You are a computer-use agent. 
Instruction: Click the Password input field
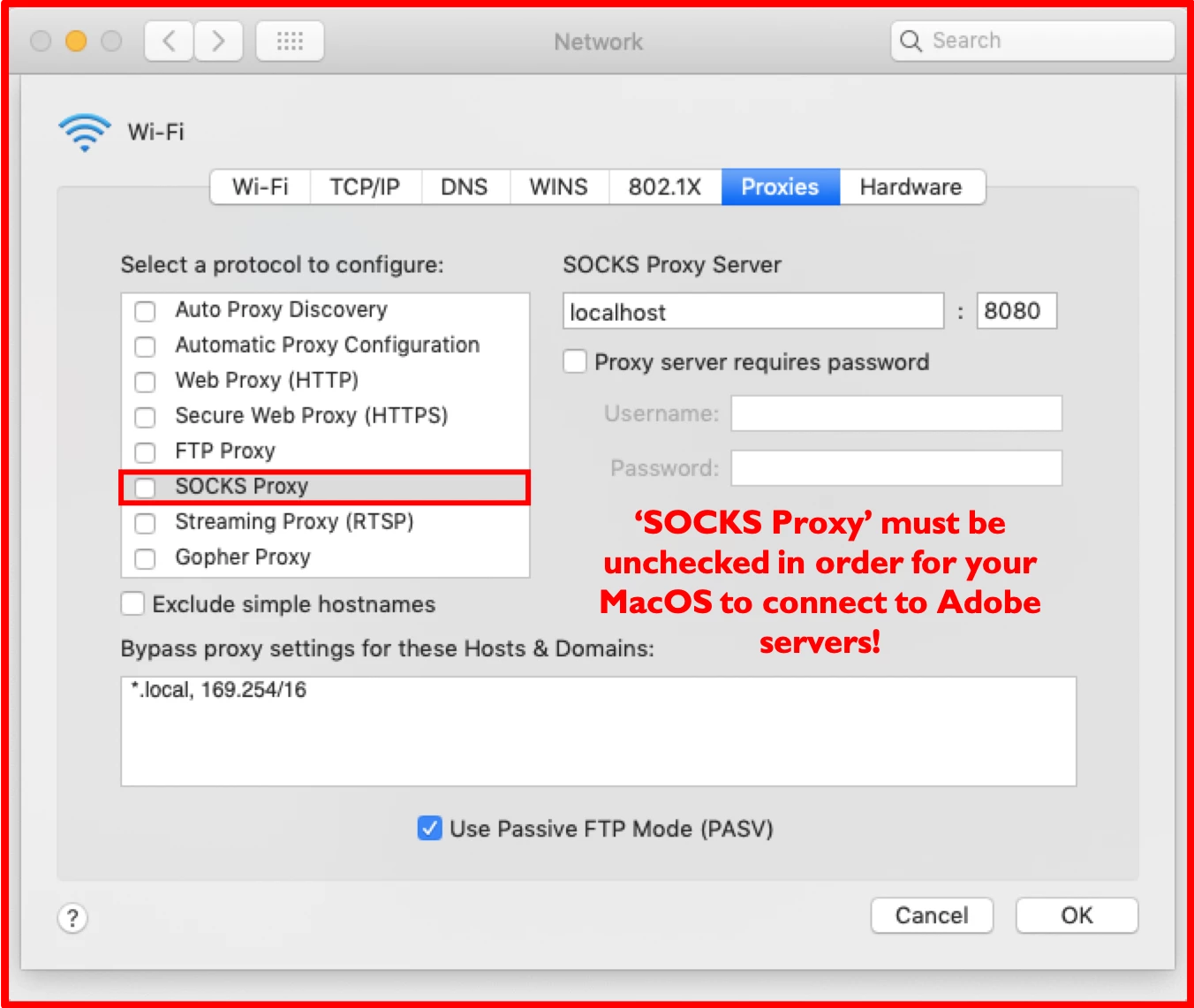896,468
